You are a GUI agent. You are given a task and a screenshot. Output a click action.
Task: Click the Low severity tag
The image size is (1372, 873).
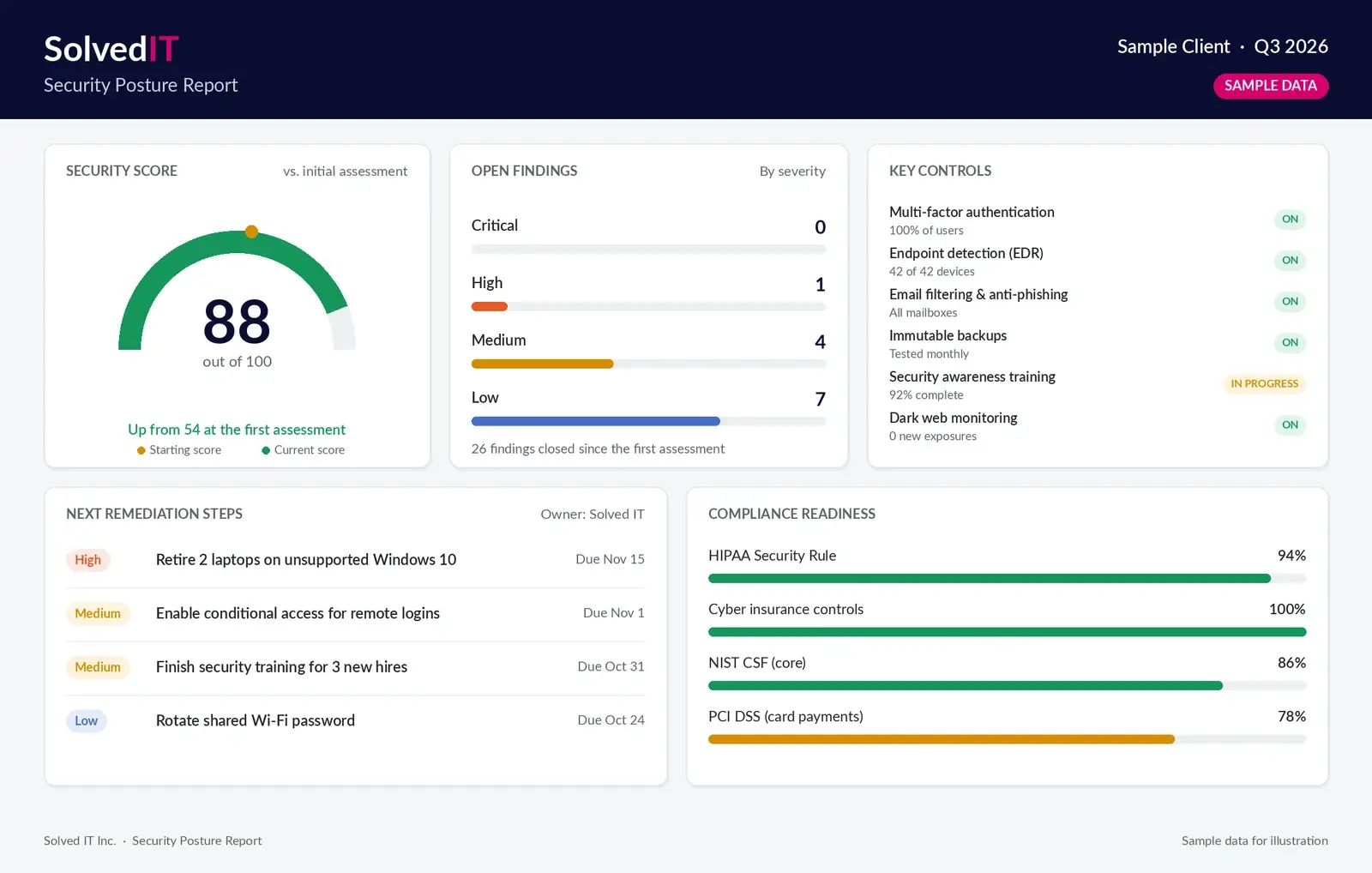[x=86, y=721]
